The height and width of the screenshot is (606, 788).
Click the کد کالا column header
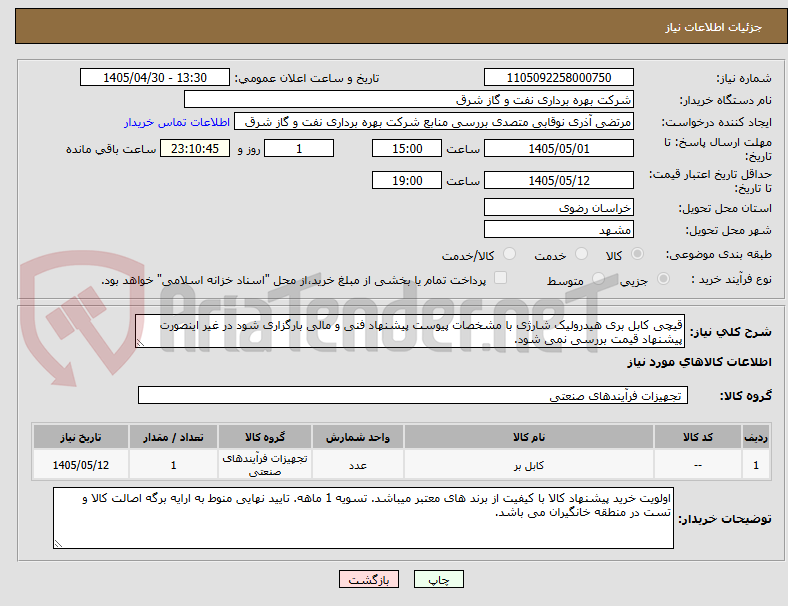pos(698,437)
